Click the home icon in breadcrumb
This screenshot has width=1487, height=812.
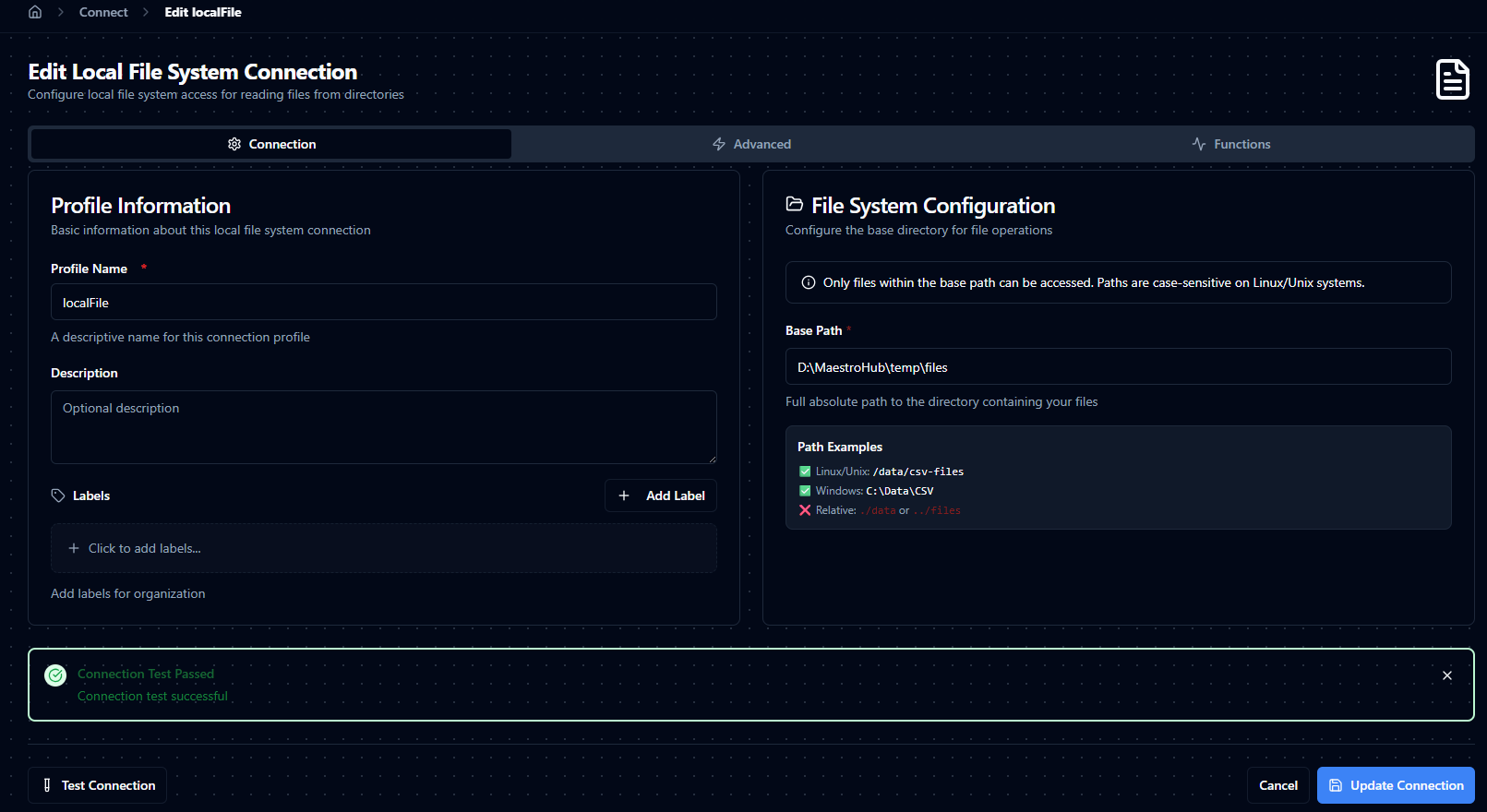point(35,12)
